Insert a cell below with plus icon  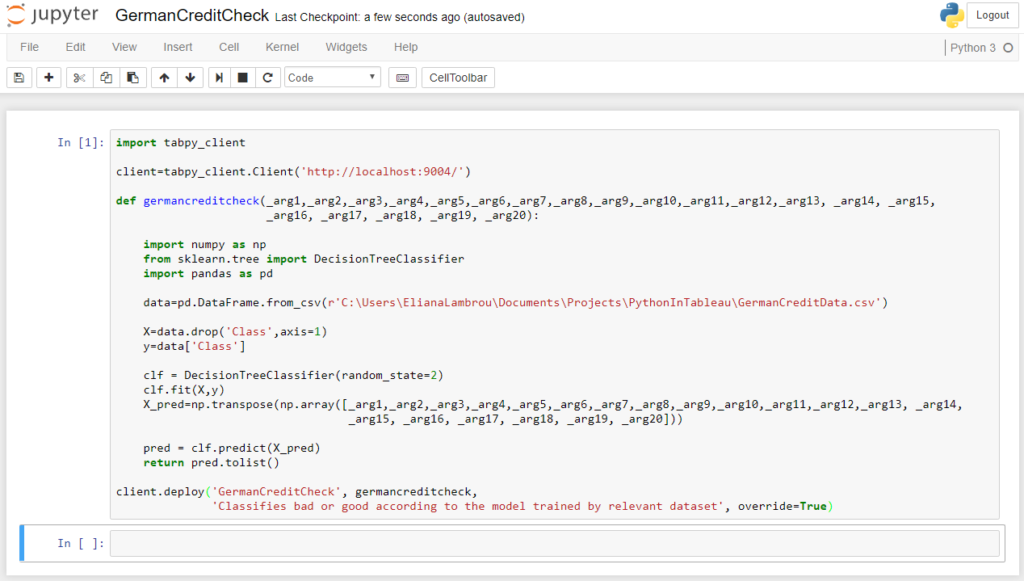coord(48,78)
